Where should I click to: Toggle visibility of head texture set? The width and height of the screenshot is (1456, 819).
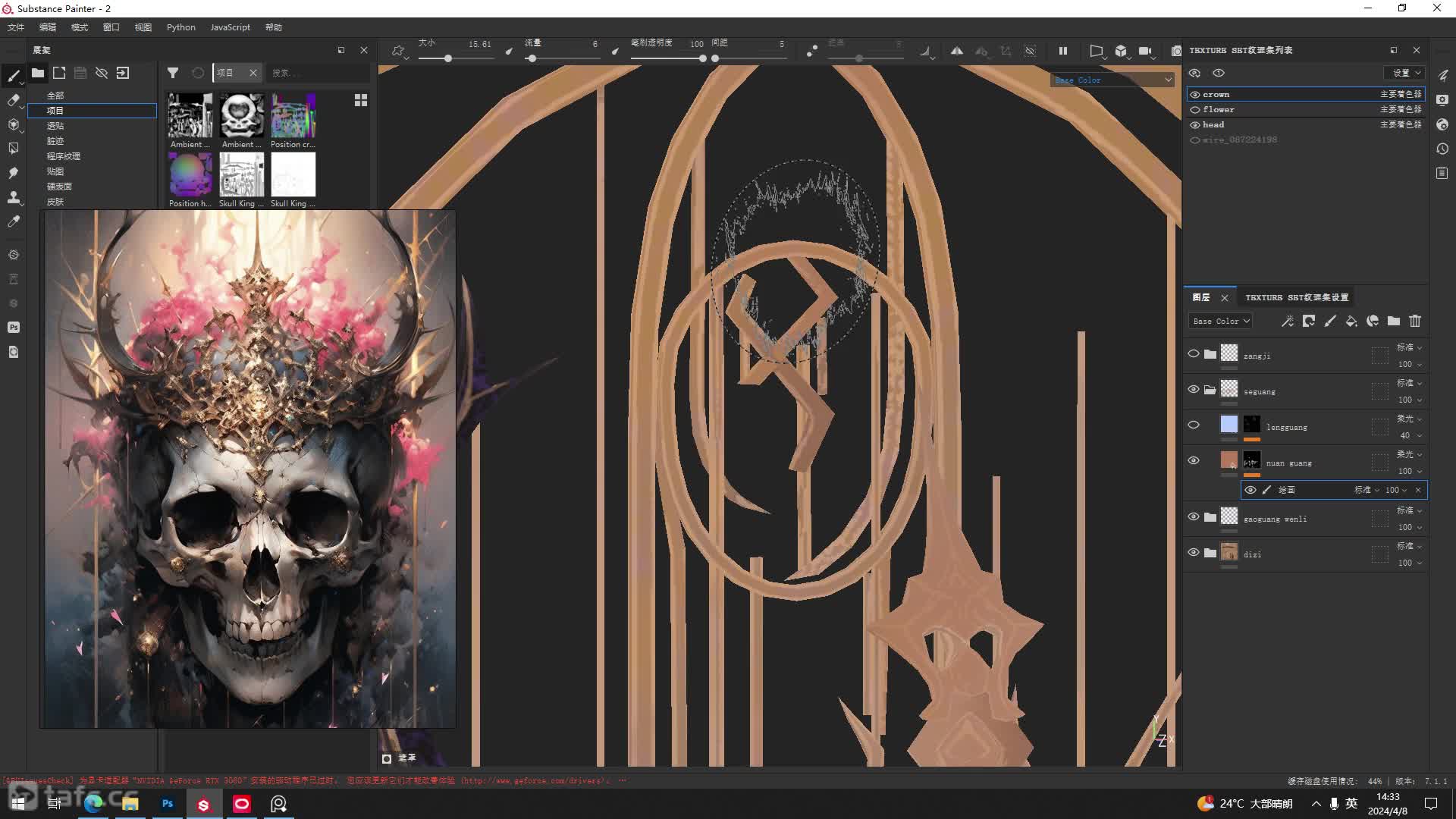click(1195, 125)
